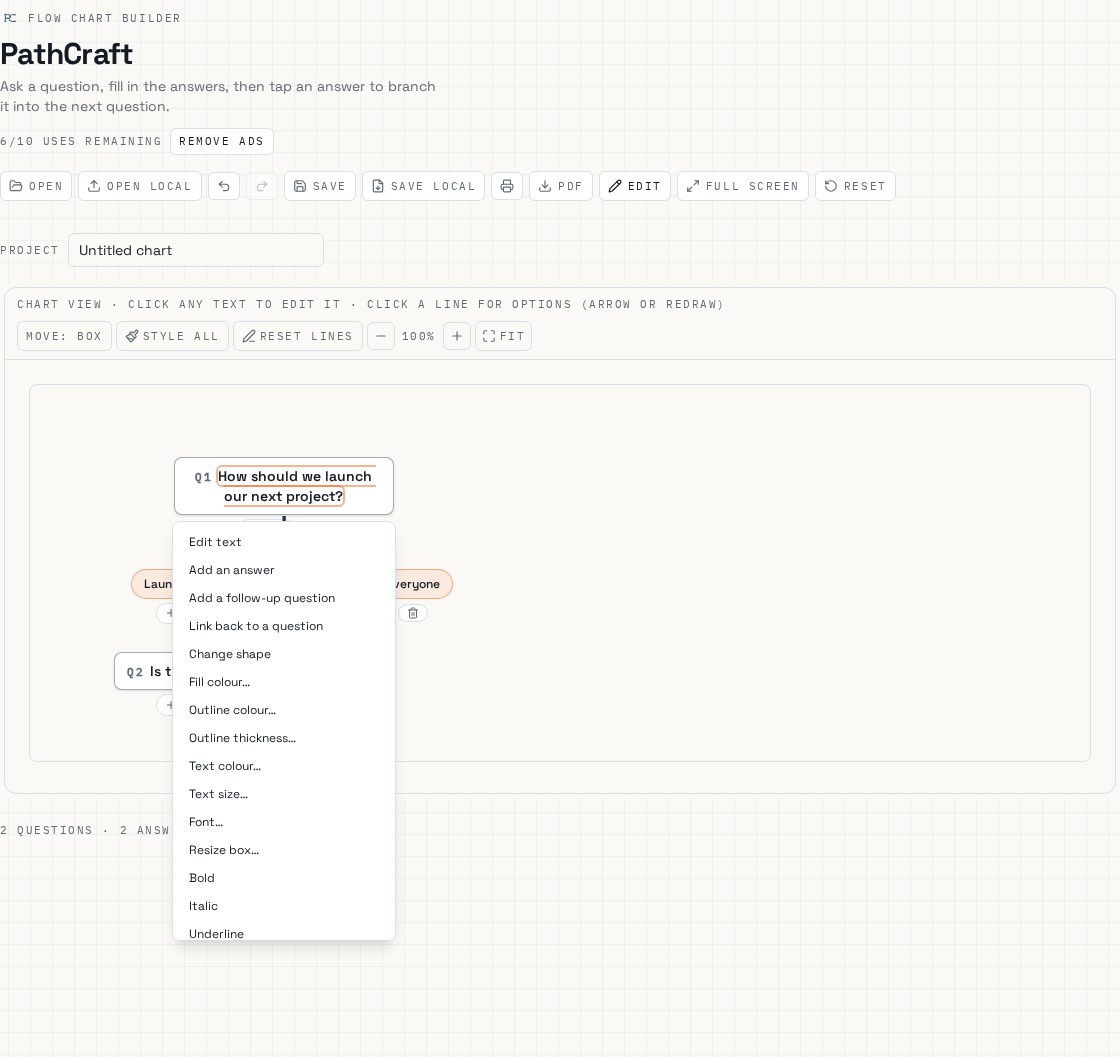Open the Text colour option
The width and height of the screenshot is (1120, 1057).
click(284, 766)
